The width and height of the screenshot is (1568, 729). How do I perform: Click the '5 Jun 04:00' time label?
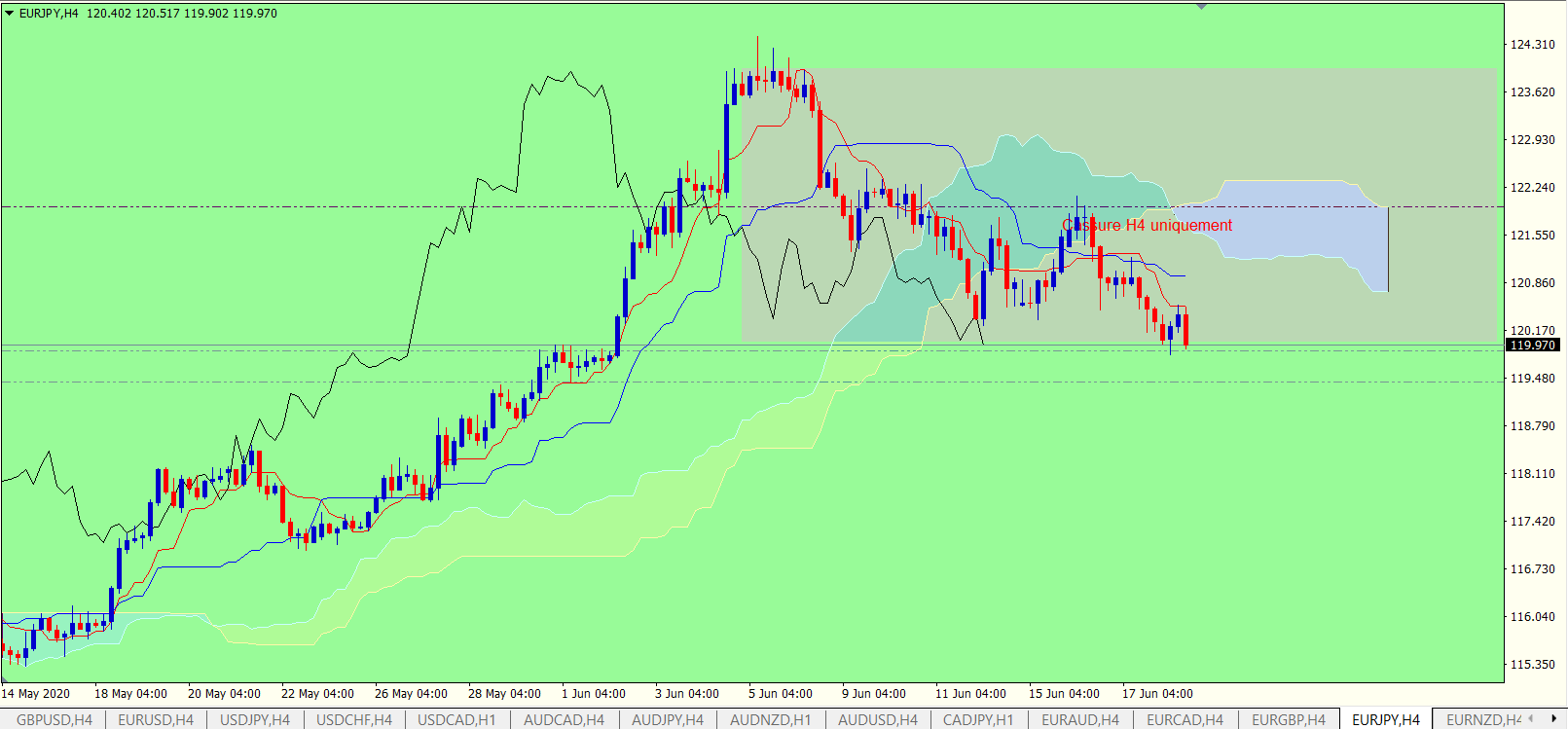[x=781, y=694]
